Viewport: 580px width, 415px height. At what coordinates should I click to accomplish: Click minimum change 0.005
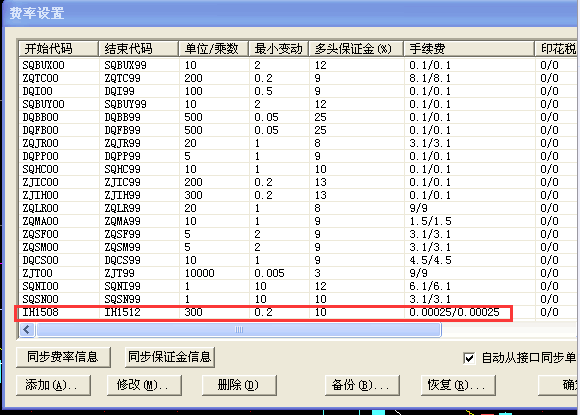click(x=269, y=273)
